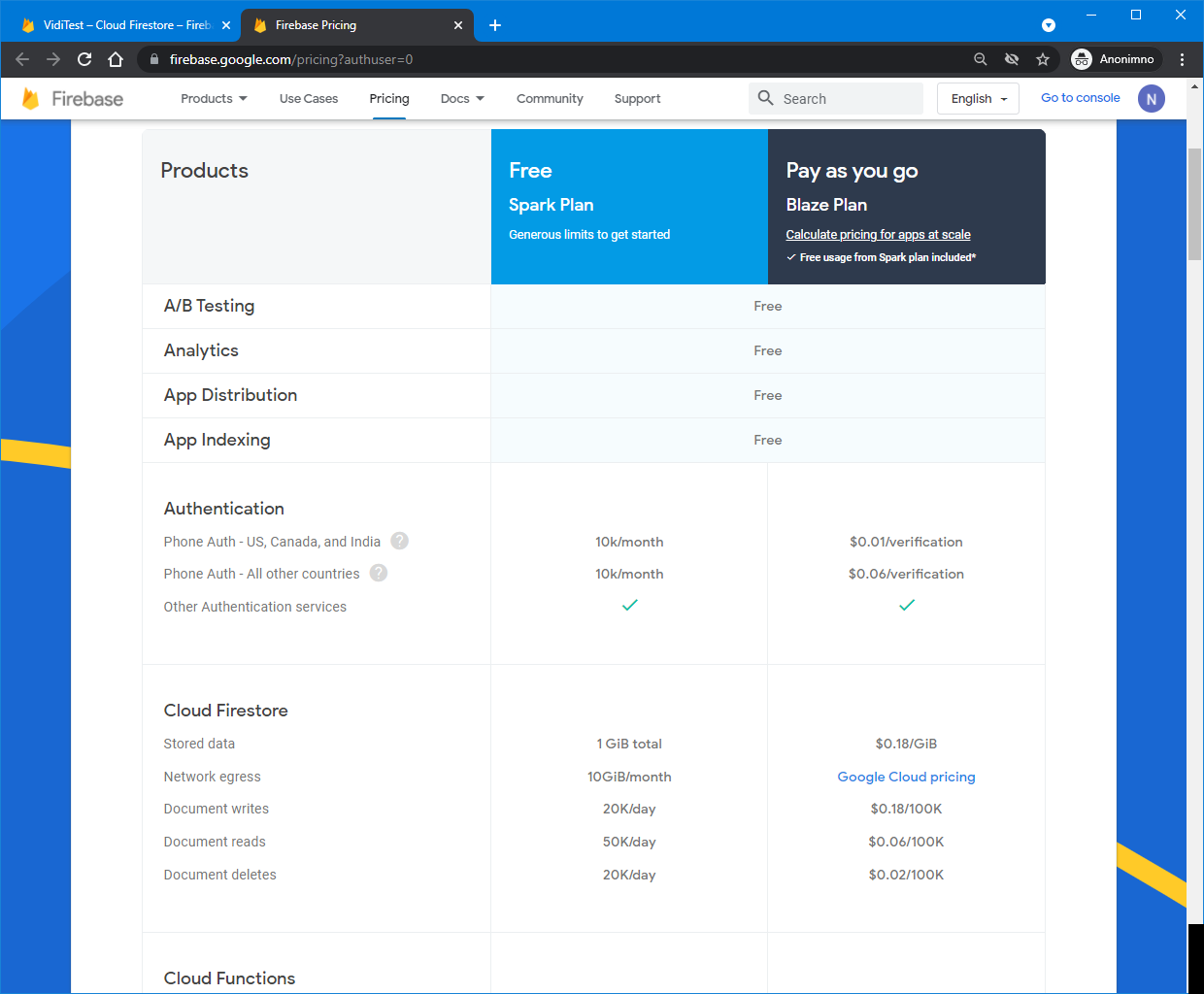1204x994 pixels.
Task: Expand the Products menu
Action: (214, 98)
